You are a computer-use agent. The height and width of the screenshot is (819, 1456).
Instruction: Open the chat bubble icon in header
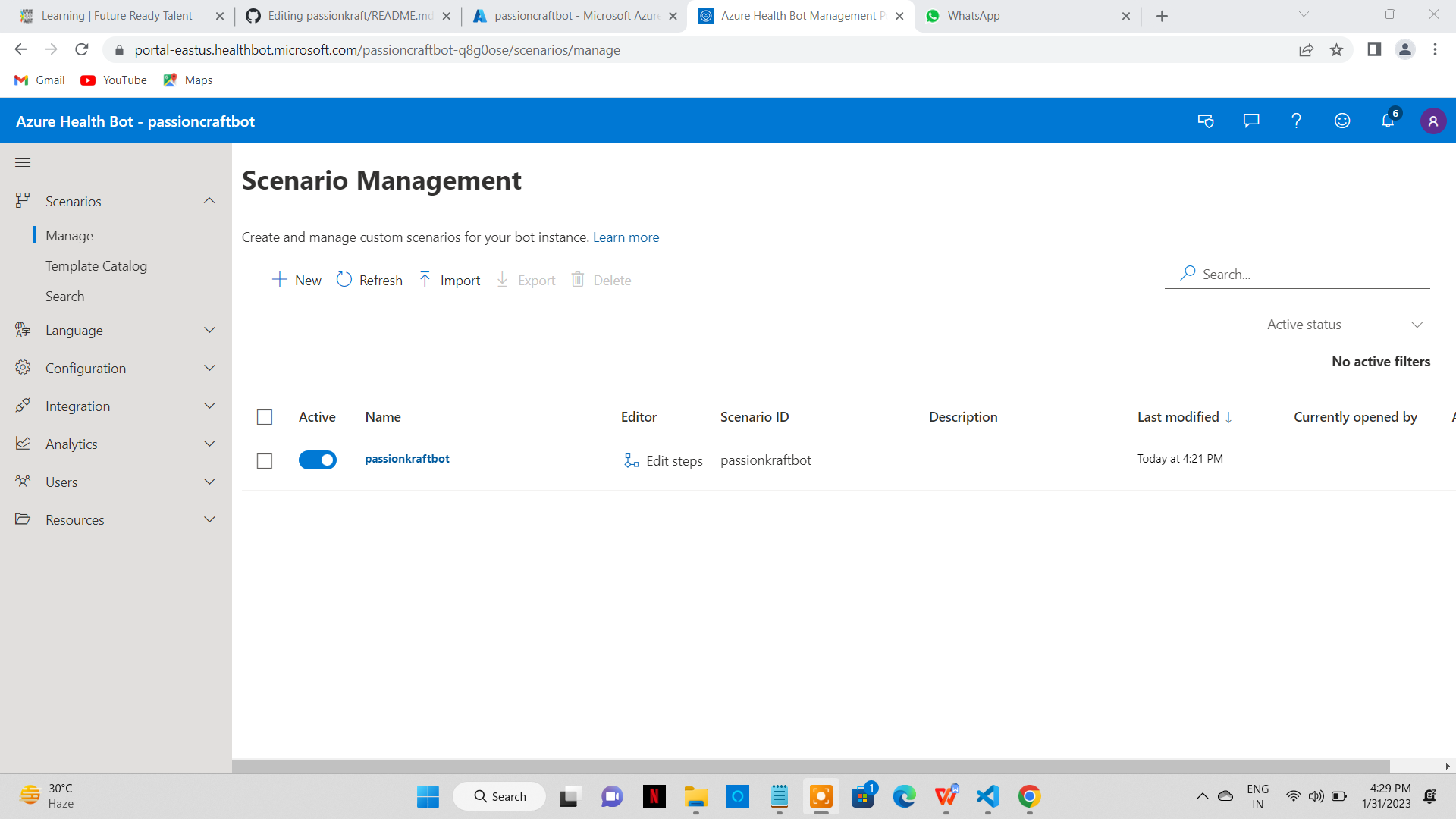[1250, 121]
